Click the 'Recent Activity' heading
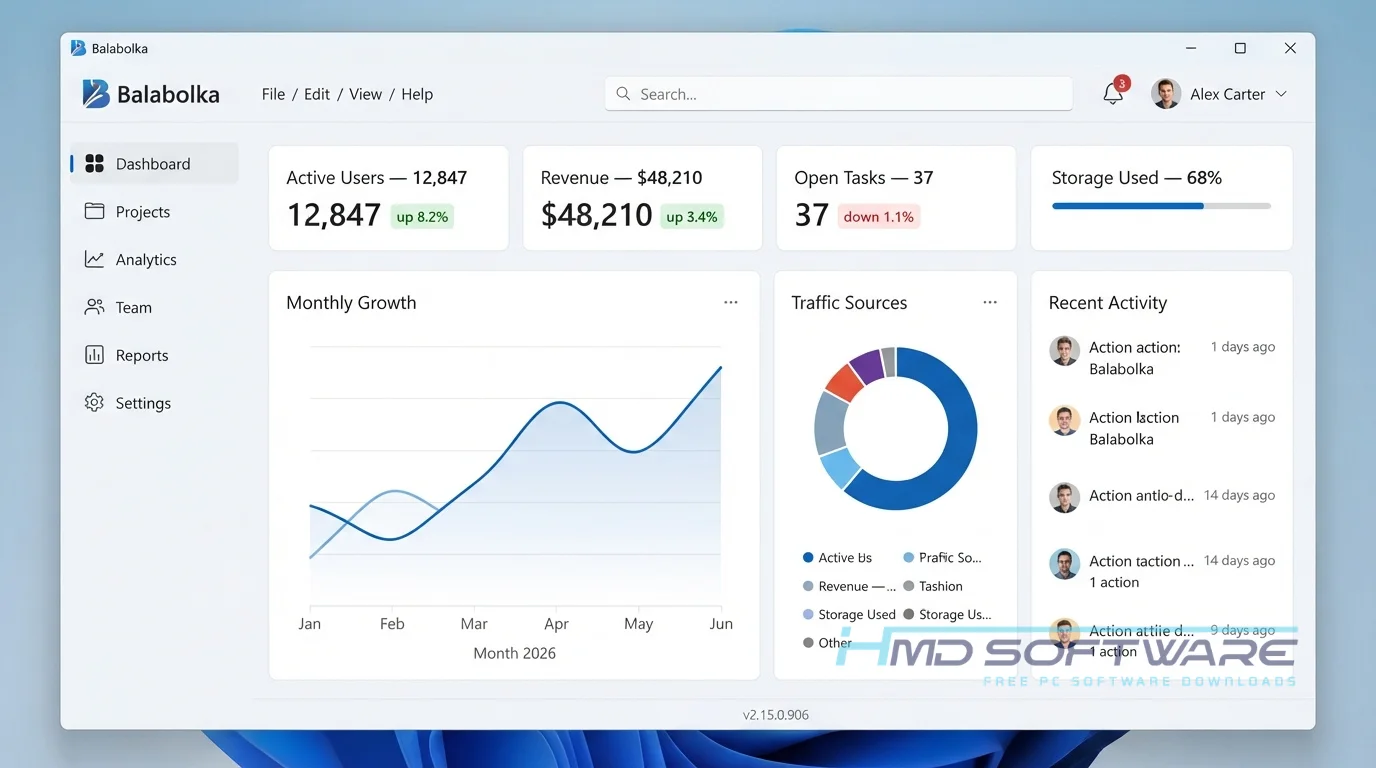Image resolution: width=1376 pixels, height=768 pixels. (x=1108, y=303)
